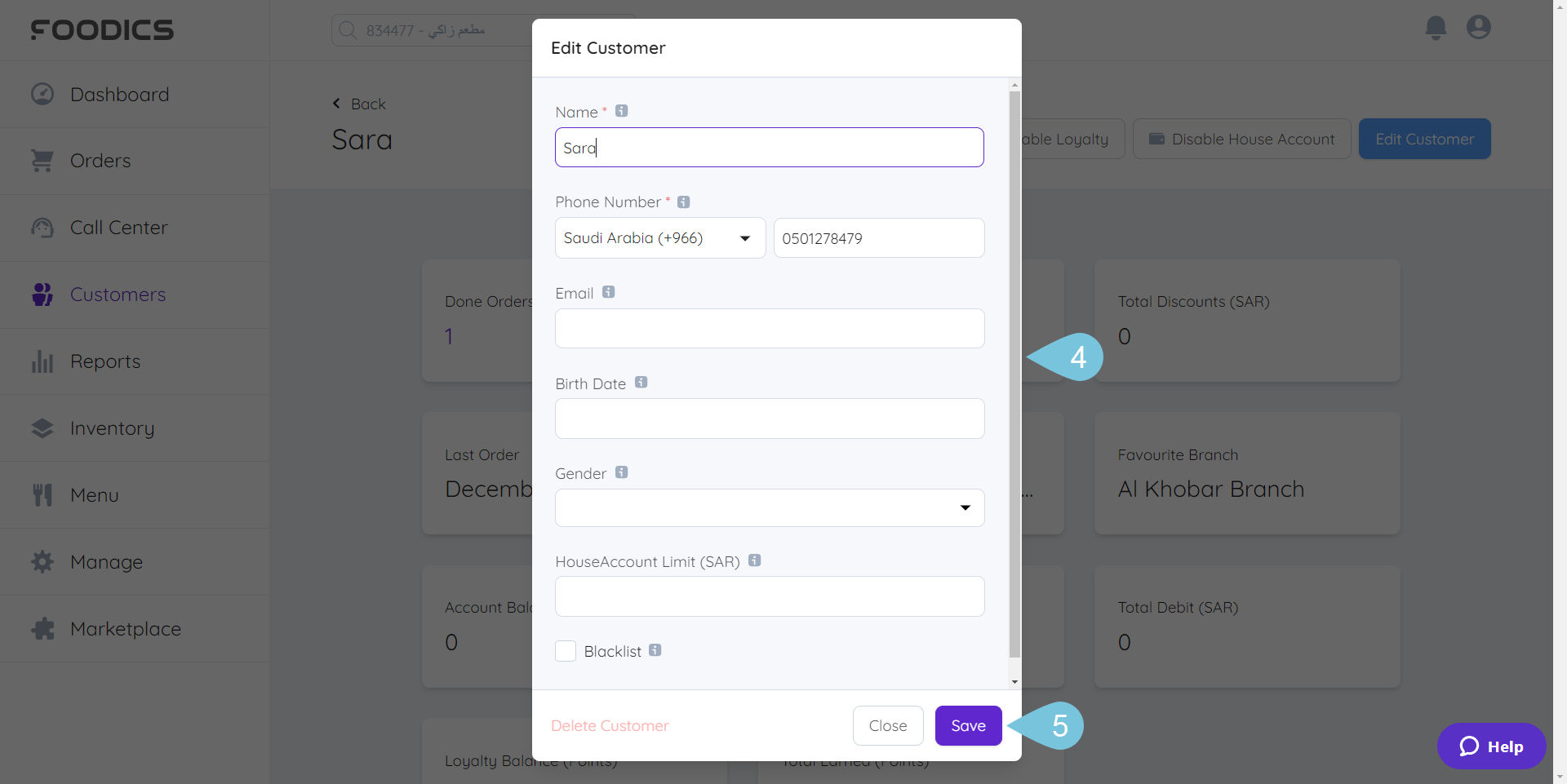The image size is (1567, 784).
Task: Go Back using the Back link
Action: (x=359, y=104)
